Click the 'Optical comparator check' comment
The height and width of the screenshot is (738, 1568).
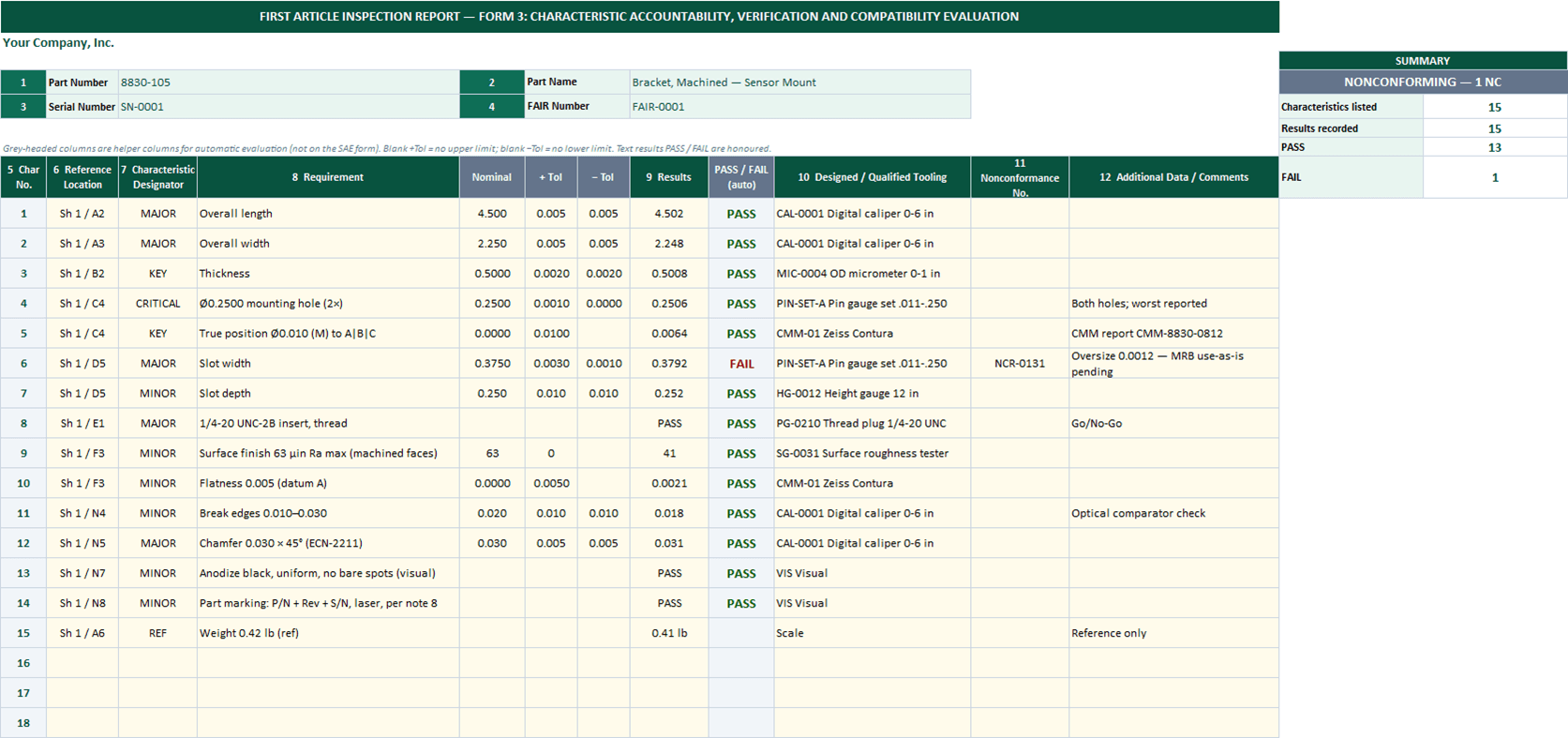(1173, 514)
